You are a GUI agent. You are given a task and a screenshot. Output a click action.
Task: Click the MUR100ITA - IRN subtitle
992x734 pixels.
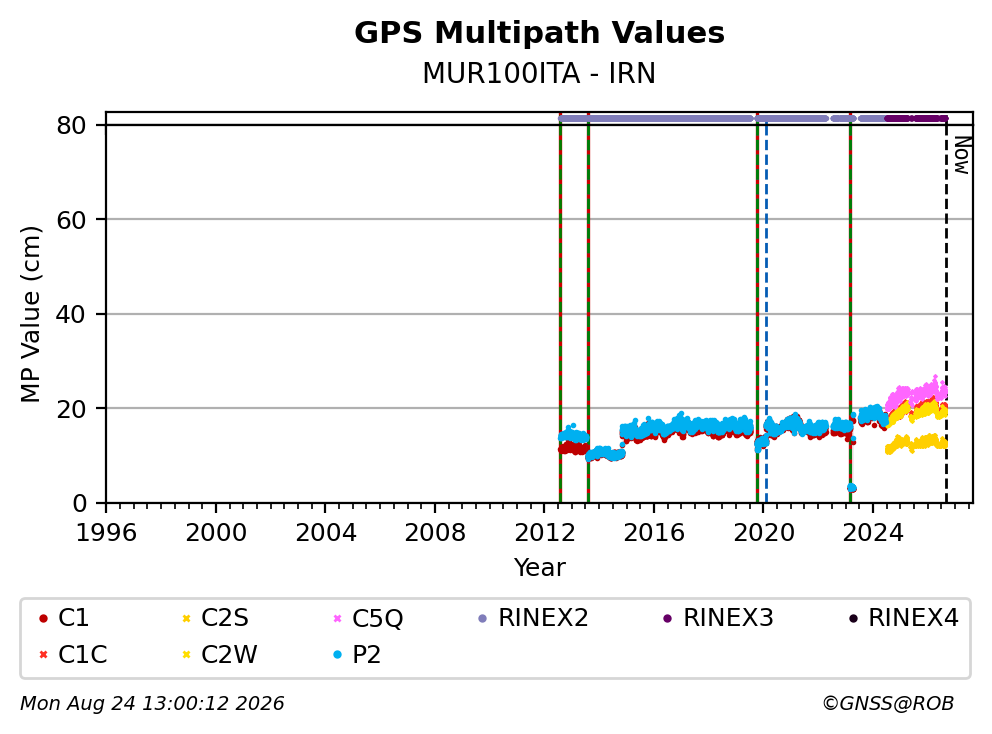click(x=539, y=73)
